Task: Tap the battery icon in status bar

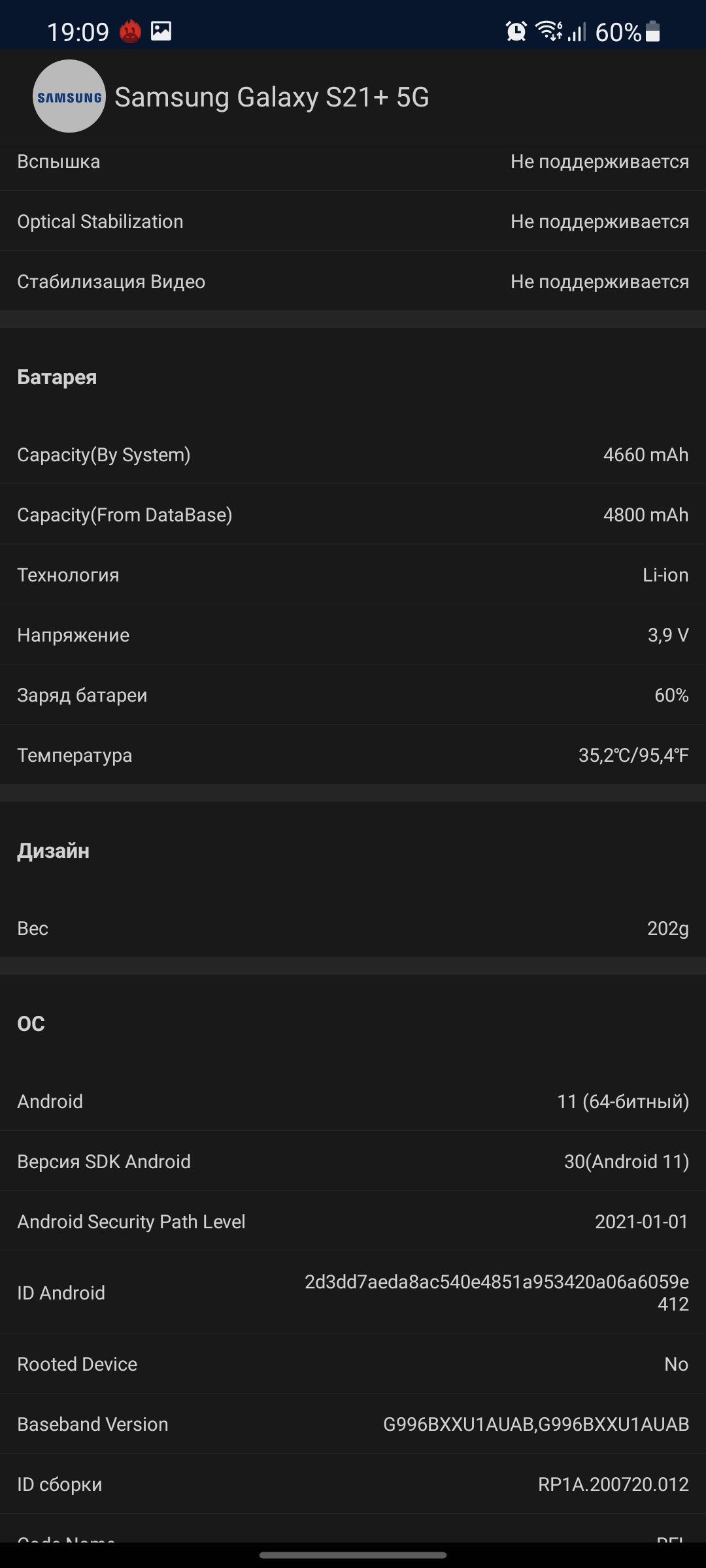Action: pyautogui.click(x=652, y=31)
